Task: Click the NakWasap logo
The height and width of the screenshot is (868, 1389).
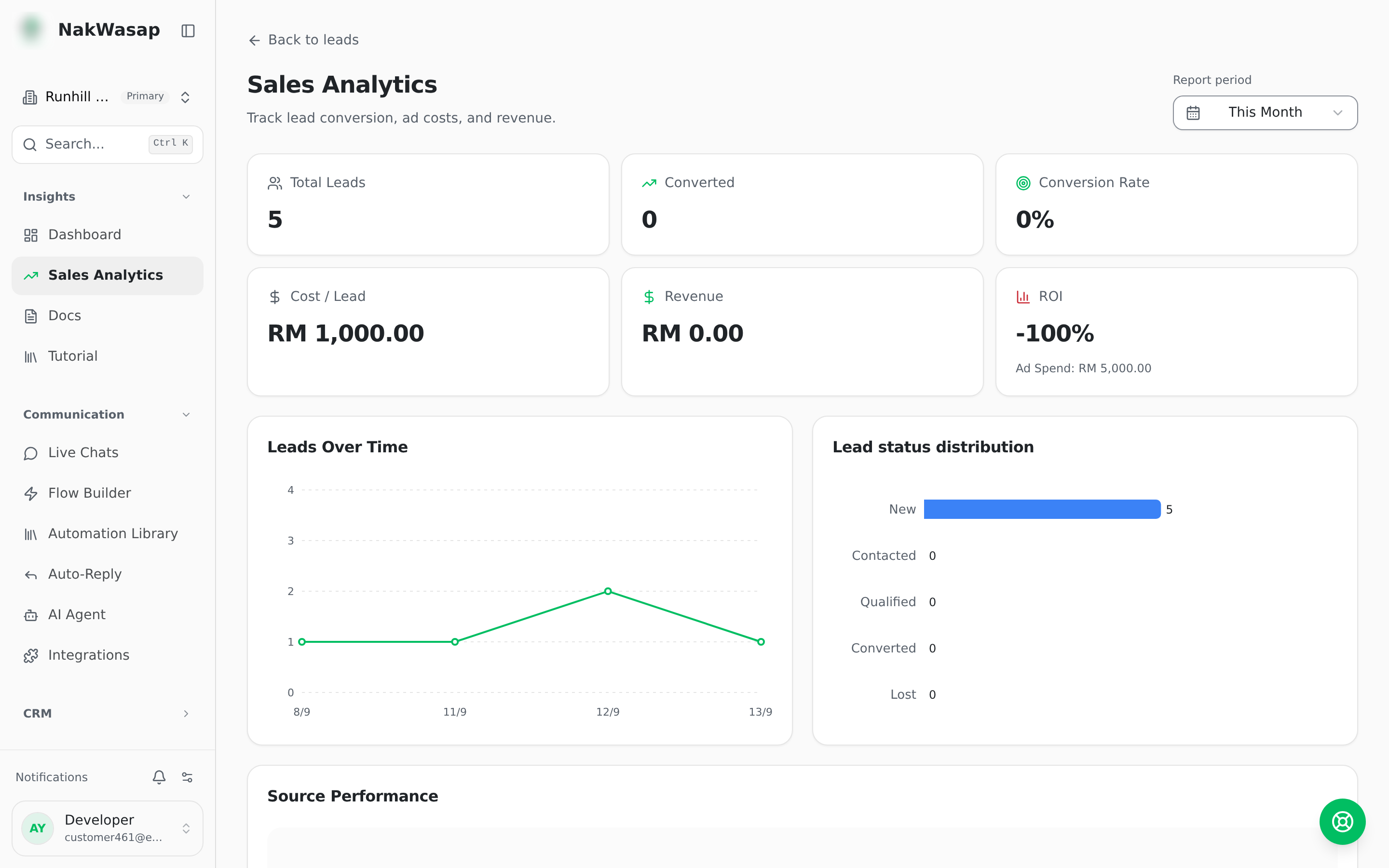Action: (31, 29)
